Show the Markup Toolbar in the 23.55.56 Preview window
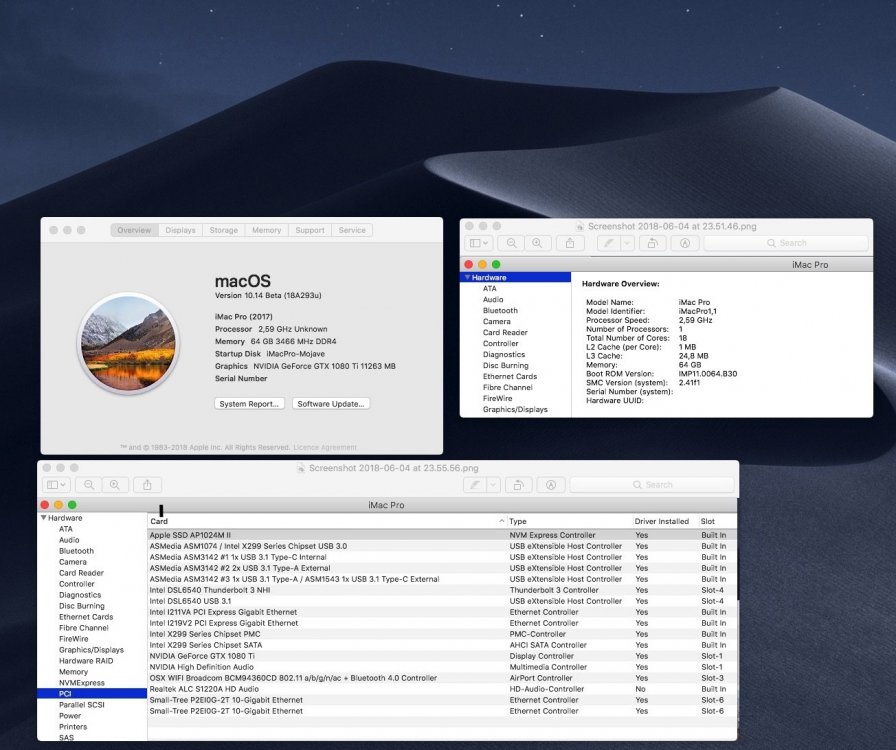Viewport: 896px width, 750px height. [x=551, y=485]
